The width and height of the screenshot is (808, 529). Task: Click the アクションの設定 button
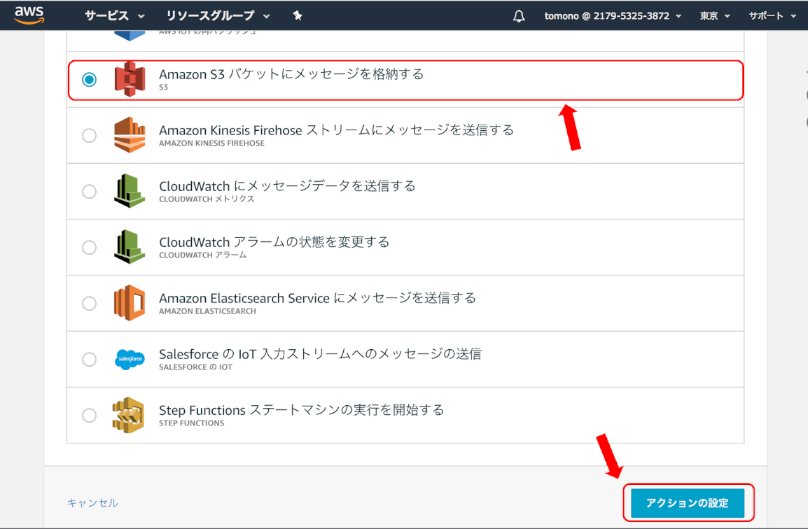pos(687,503)
